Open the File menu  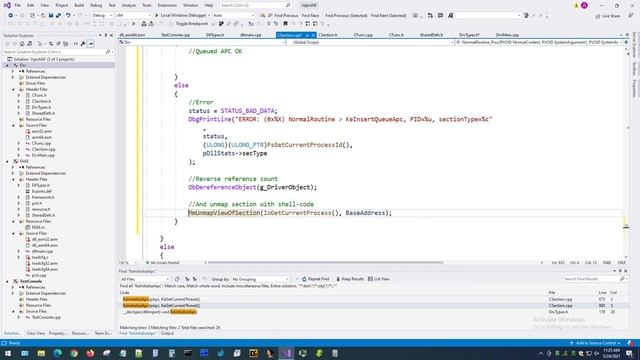click(18, 5)
